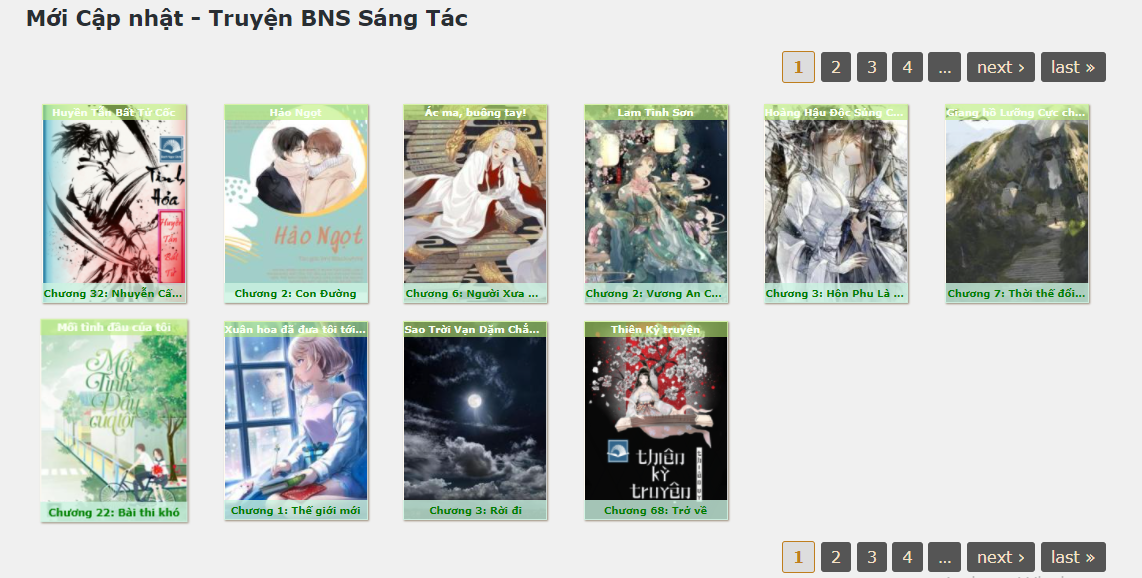Click the top pagination ellipsis button
Image resolution: width=1142 pixels, height=578 pixels.
944,67
